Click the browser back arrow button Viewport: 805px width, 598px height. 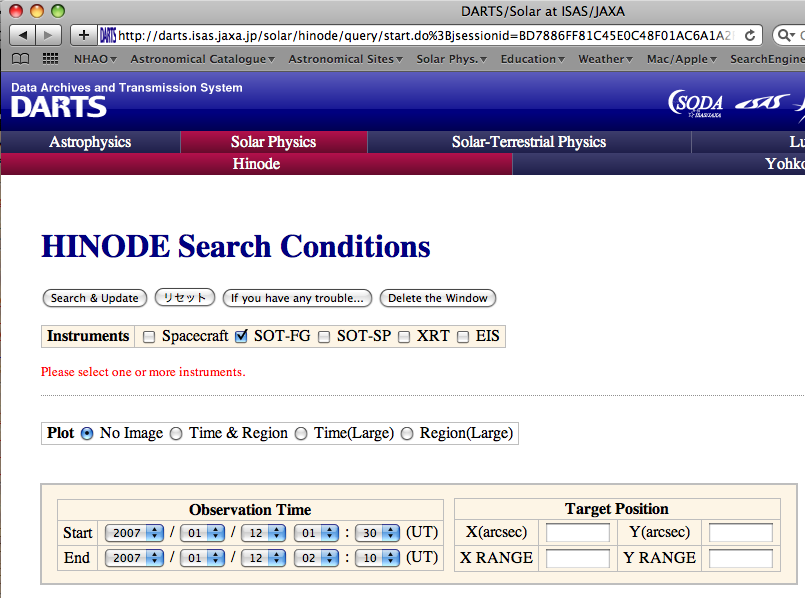coord(23,35)
